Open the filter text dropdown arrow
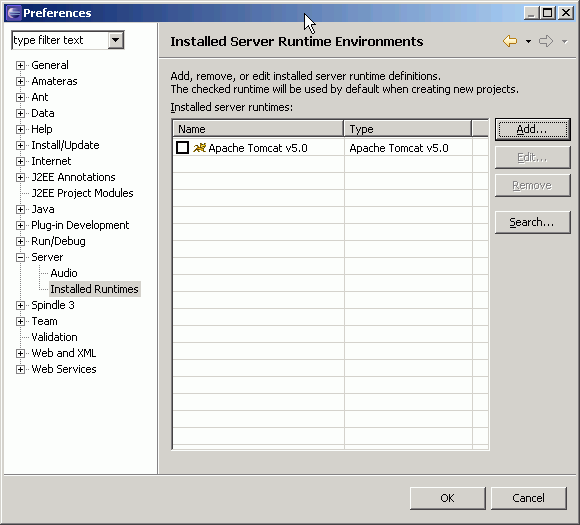 116,40
